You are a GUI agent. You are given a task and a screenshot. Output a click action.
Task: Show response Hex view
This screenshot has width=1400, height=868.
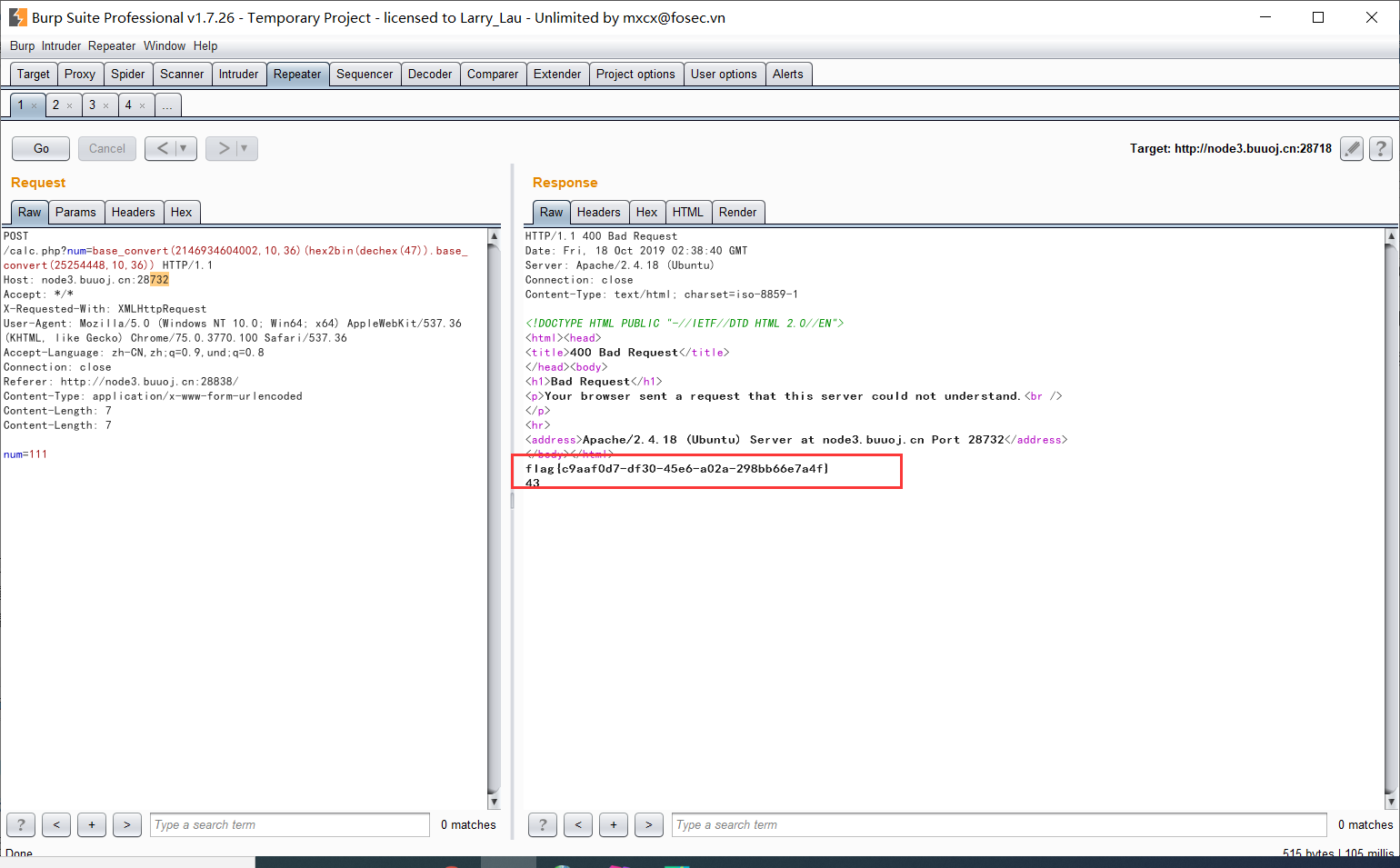click(647, 213)
